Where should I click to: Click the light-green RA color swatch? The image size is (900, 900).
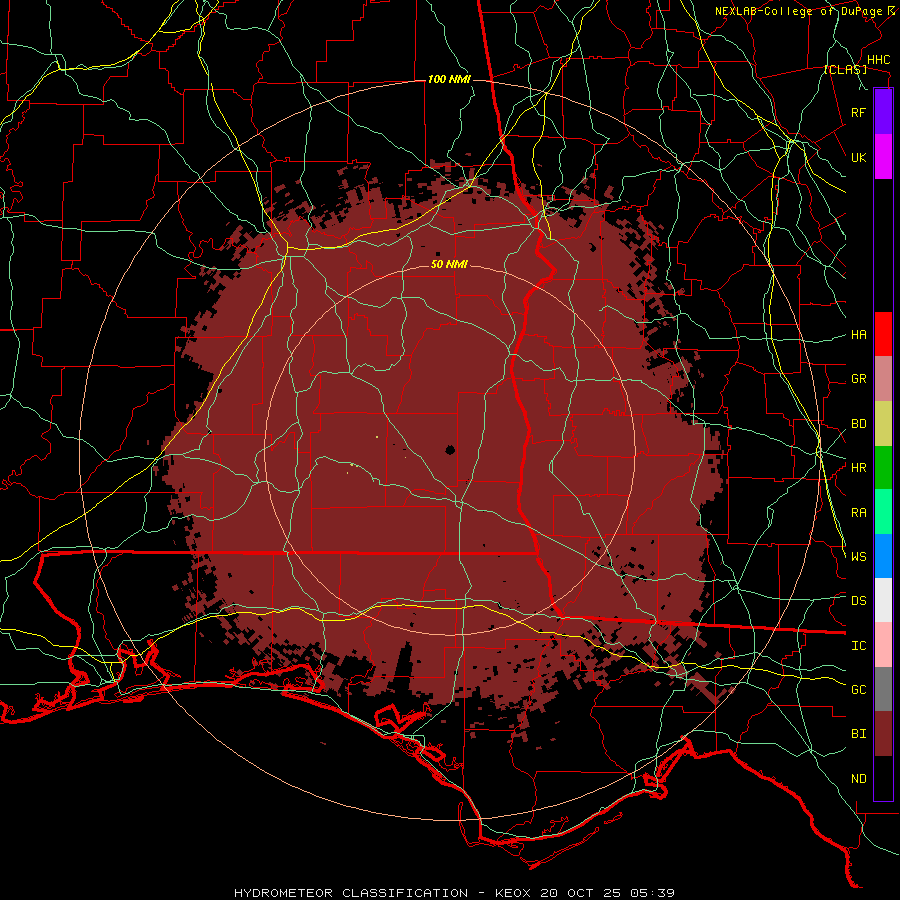(x=883, y=512)
